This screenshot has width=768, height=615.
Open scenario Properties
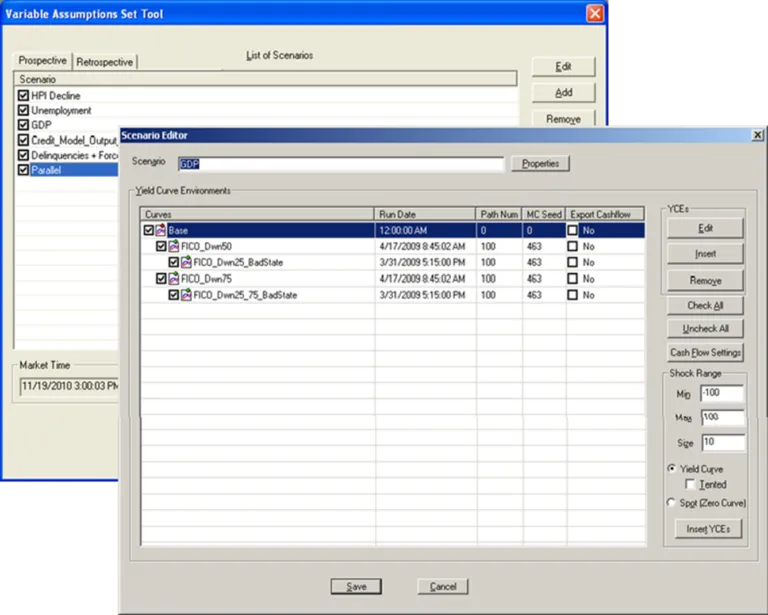(x=540, y=164)
